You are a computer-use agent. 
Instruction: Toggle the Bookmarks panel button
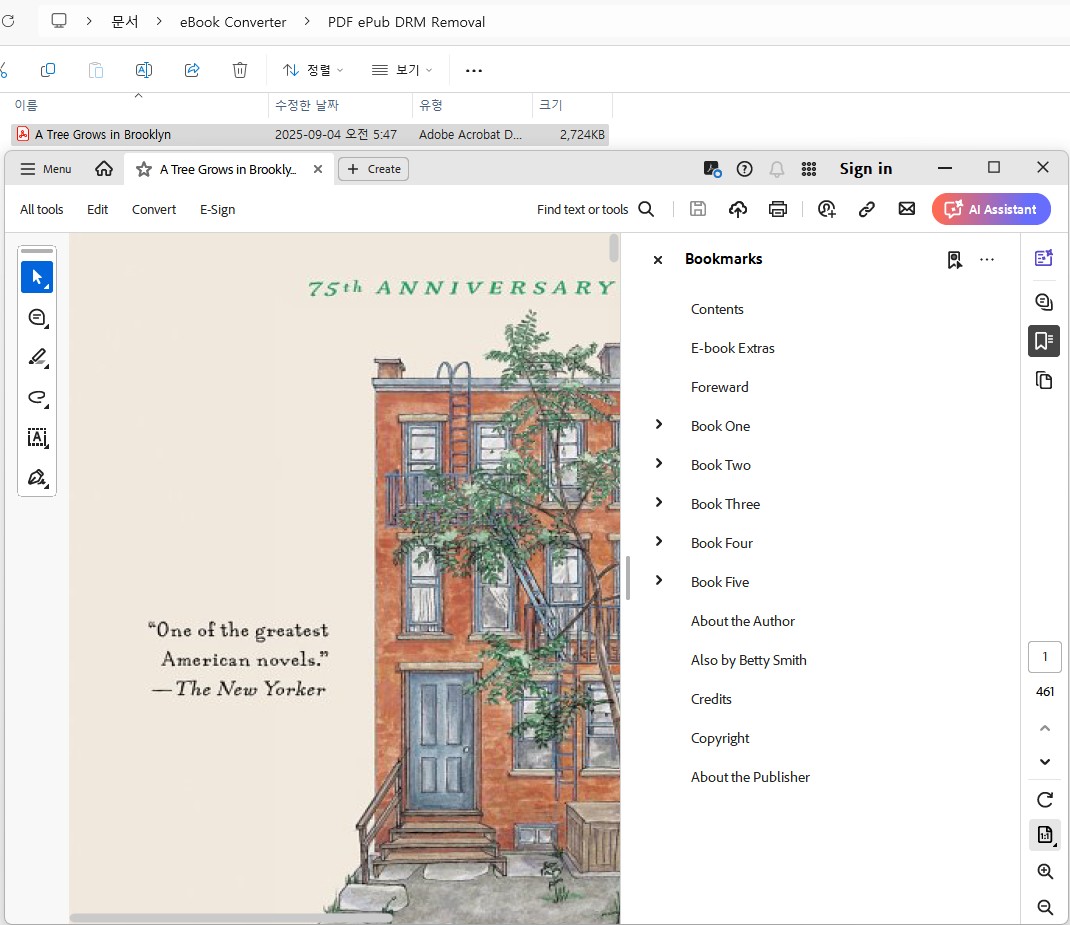click(1044, 340)
